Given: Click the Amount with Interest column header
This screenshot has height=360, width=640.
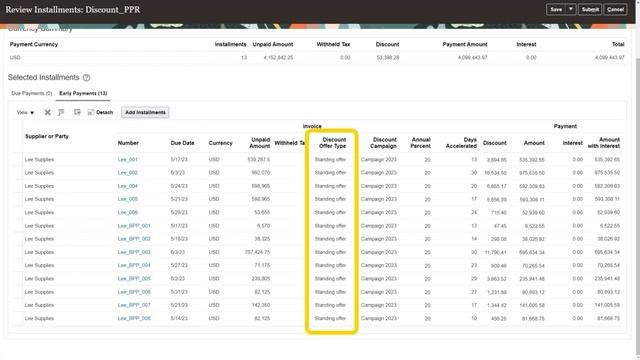Looking at the screenshot, I should [x=604, y=143].
